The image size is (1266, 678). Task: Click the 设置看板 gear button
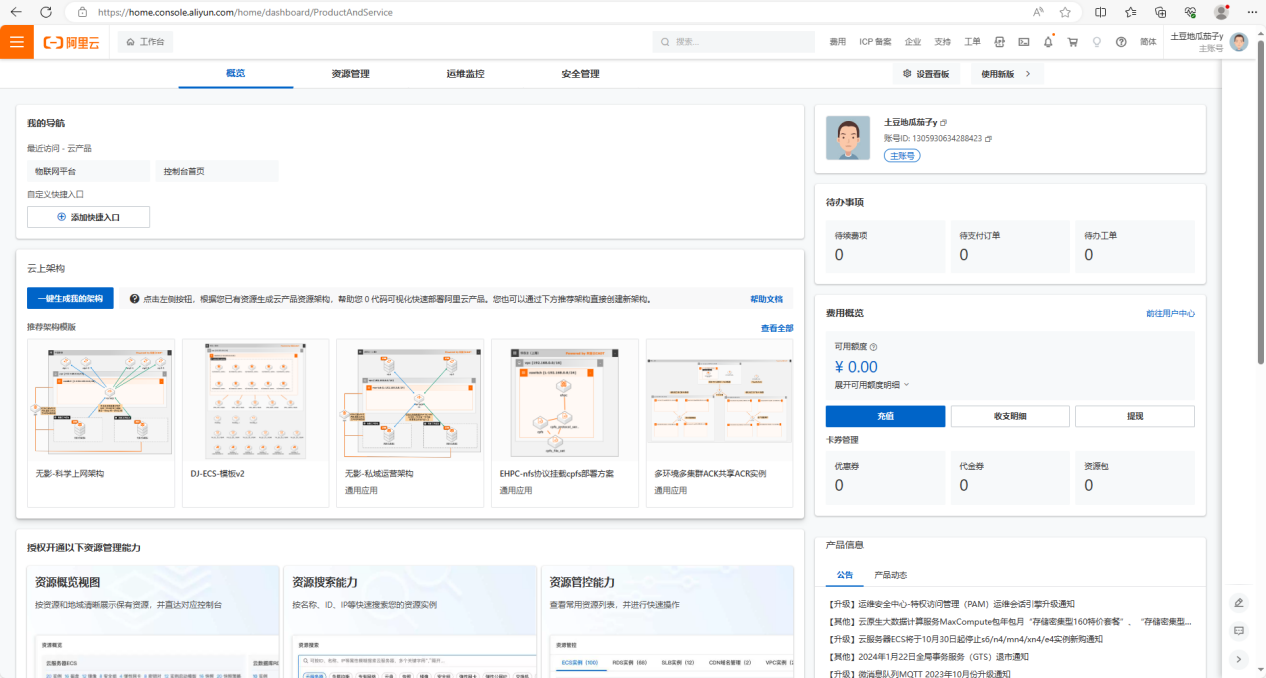point(925,74)
